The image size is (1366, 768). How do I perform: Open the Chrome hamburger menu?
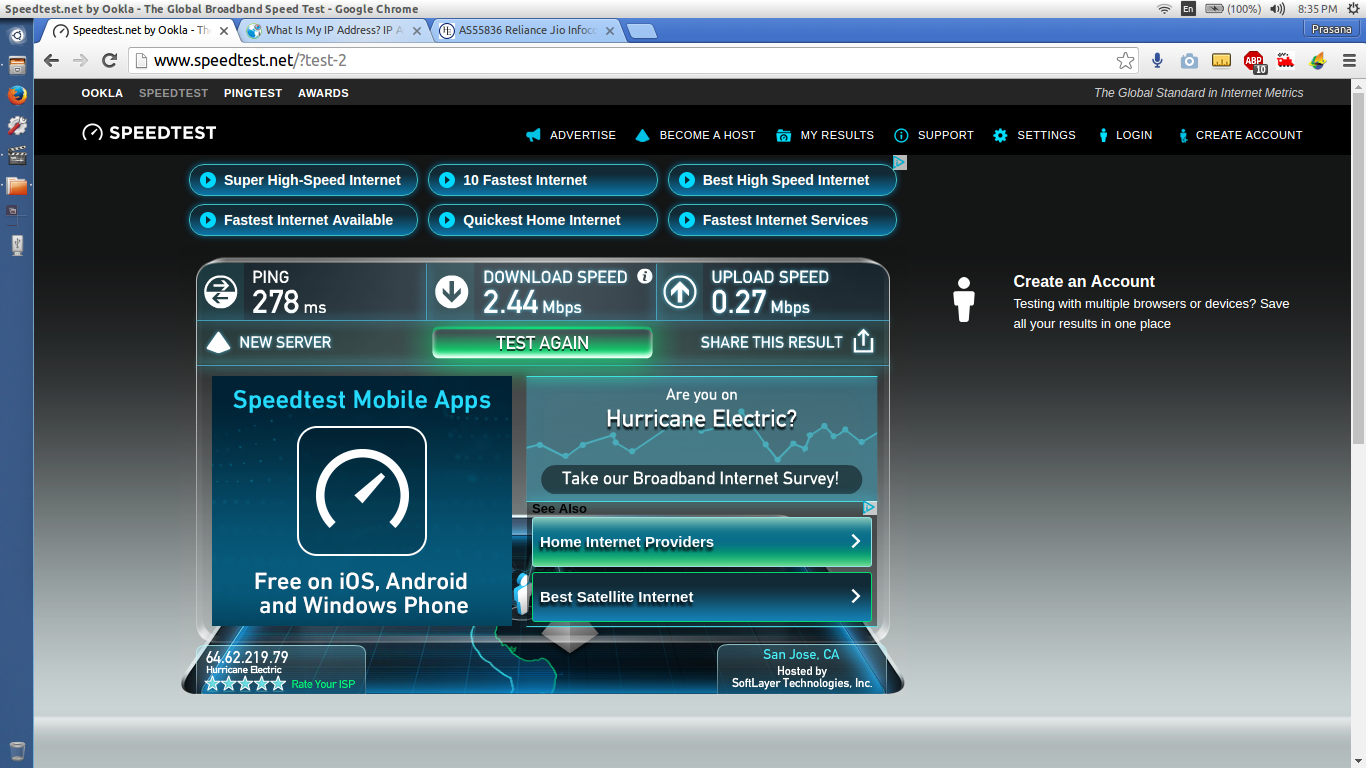[x=1349, y=60]
